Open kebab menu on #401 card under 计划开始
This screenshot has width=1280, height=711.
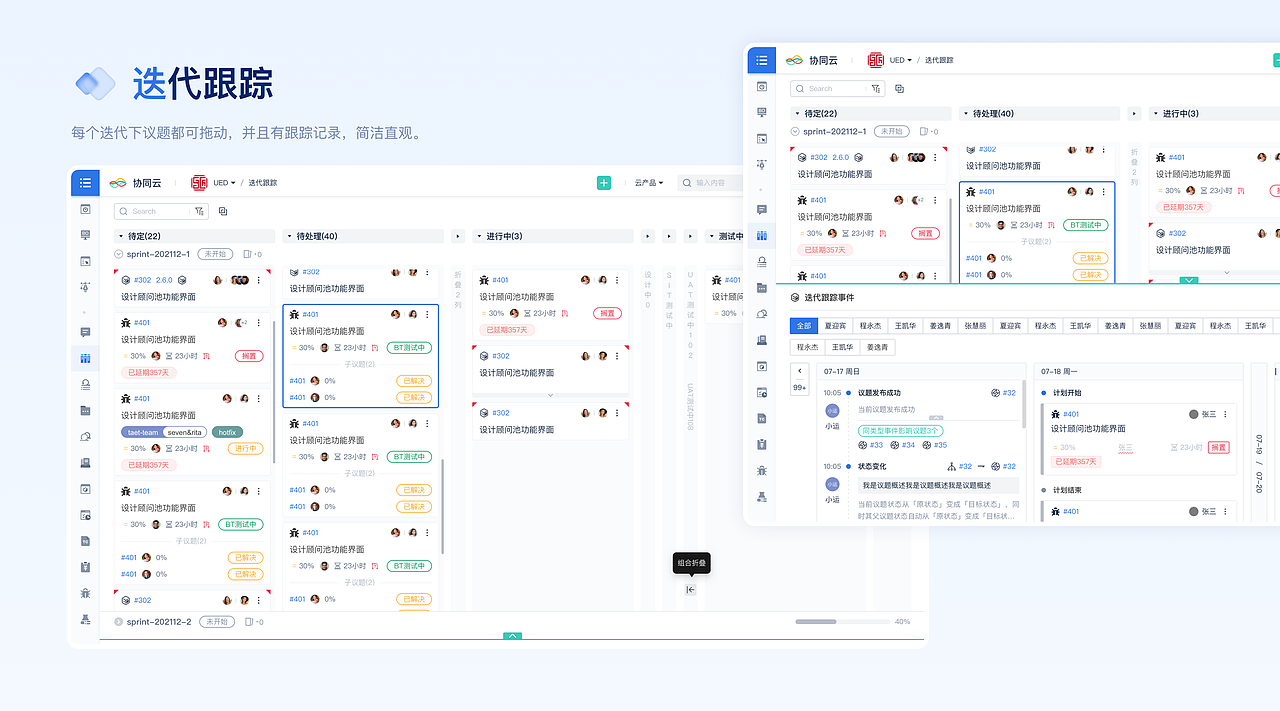1225,414
